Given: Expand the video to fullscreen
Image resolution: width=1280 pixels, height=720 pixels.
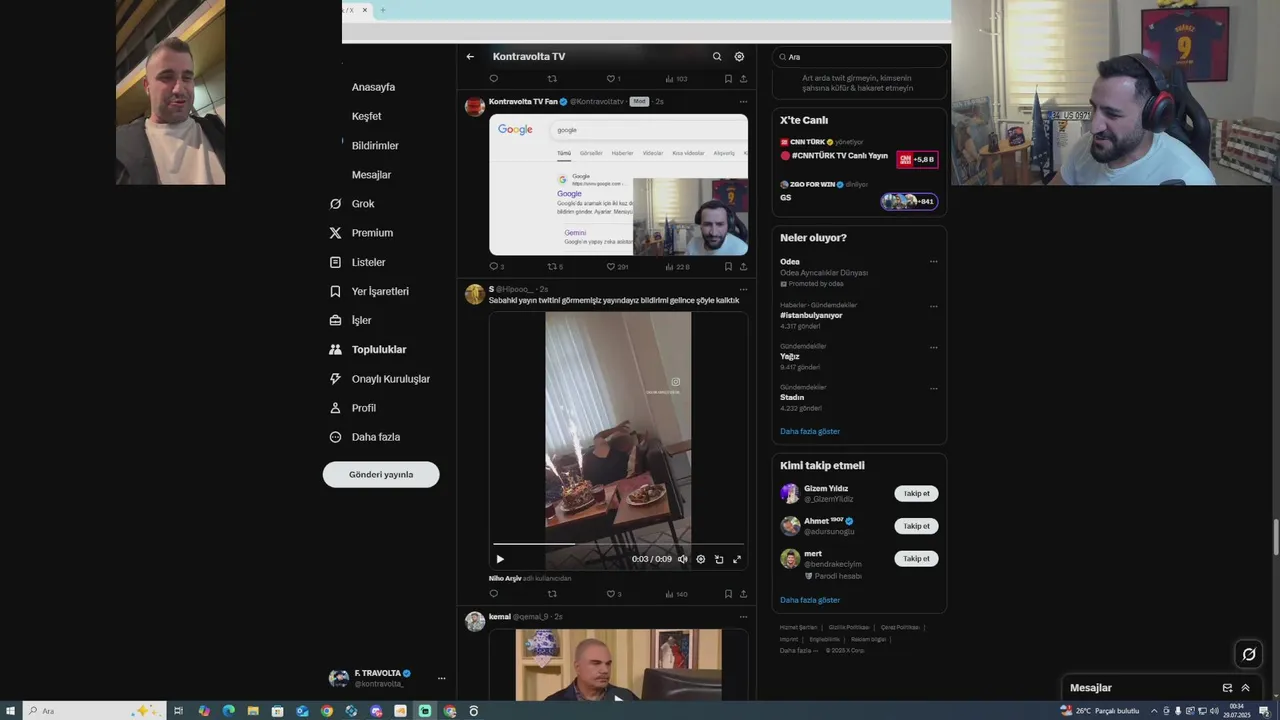Looking at the screenshot, I should coord(737,559).
